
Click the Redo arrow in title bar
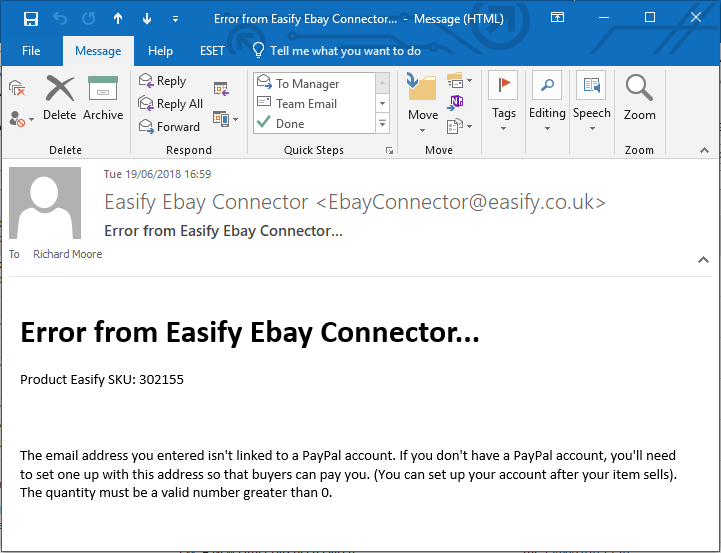pos(88,19)
